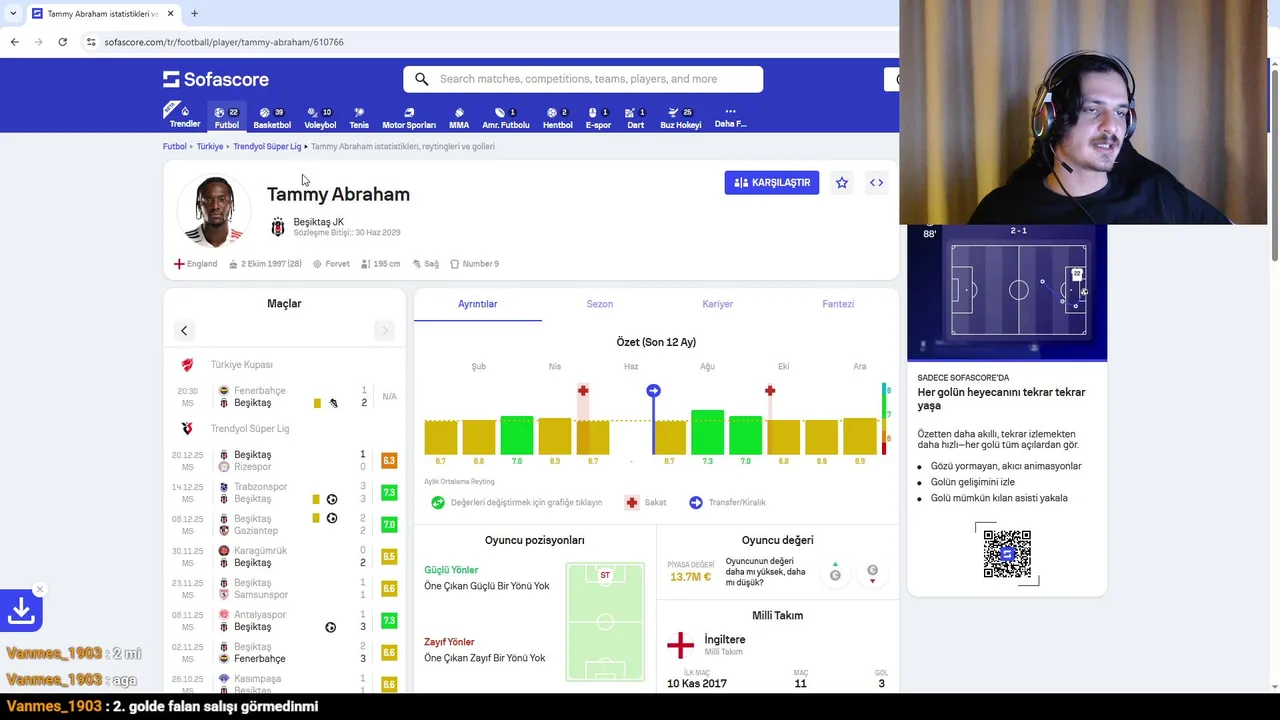Switch to the Fantezi tab
1280x720 pixels.
[838, 304]
